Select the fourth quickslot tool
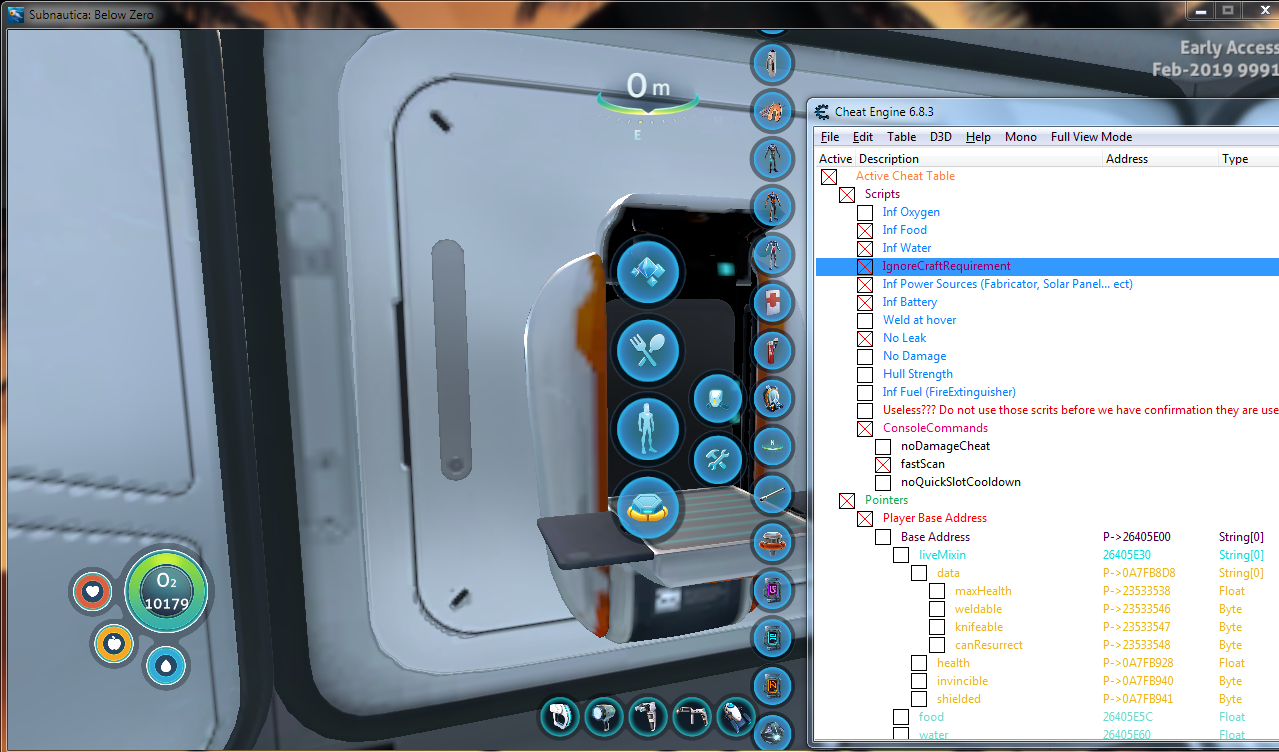This screenshot has height=752, width=1279. coord(692,716)
